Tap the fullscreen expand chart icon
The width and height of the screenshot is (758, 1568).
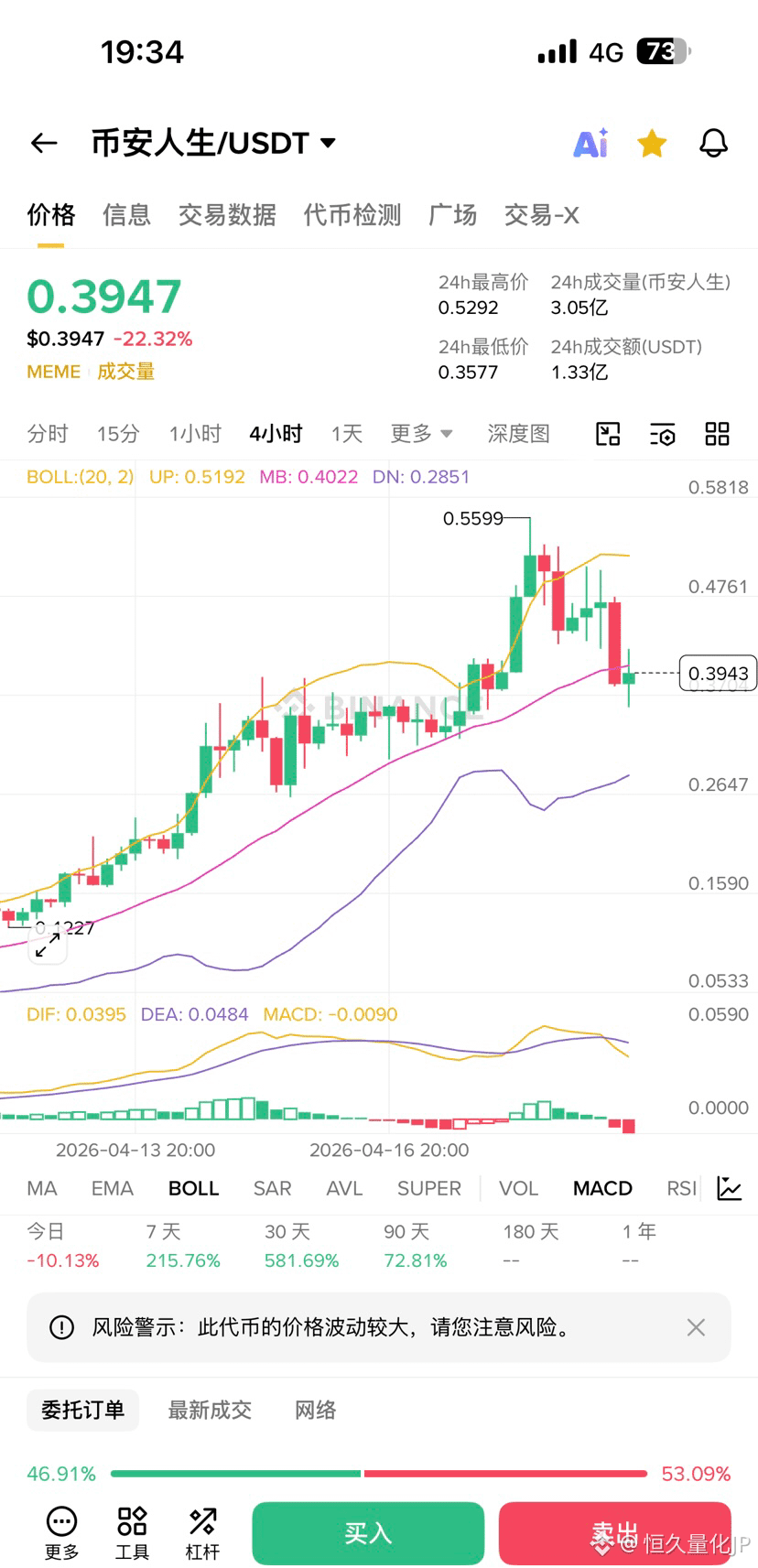tap(48, 946)
